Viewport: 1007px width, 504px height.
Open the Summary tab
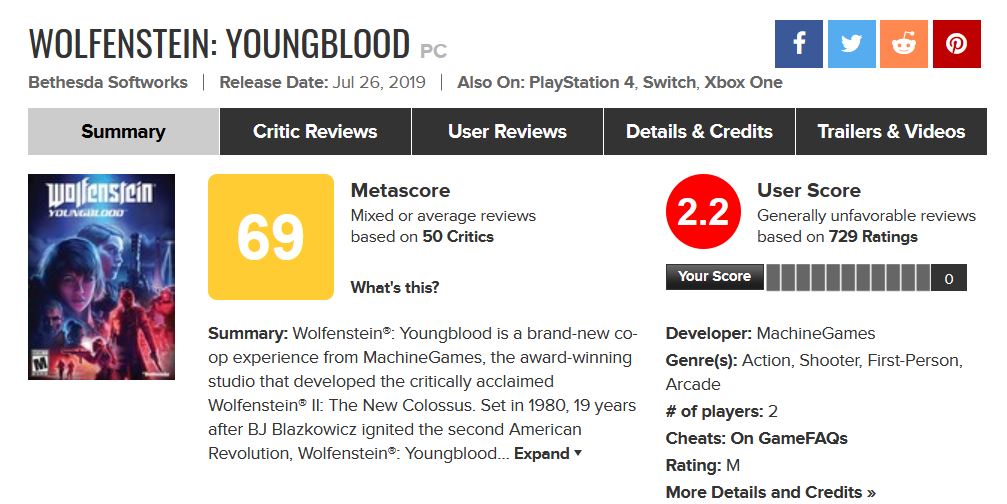(123, 132)
